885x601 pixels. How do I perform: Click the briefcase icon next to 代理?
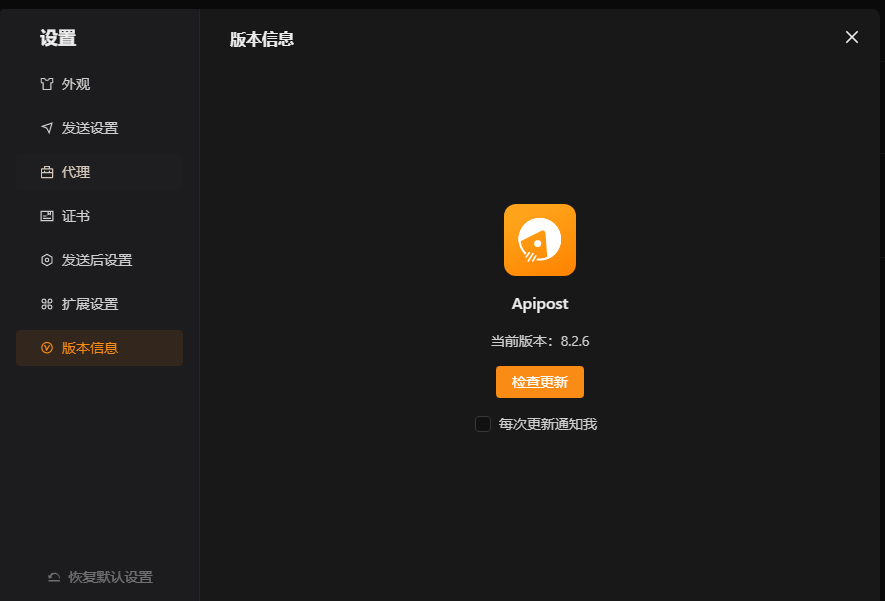coord(47,172)
